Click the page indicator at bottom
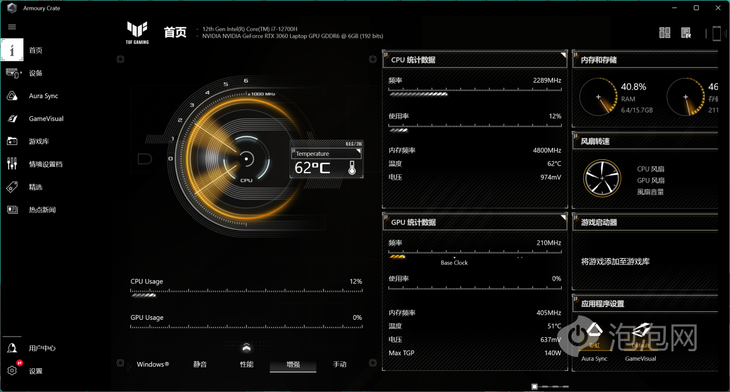Image resolution: width=730 pixels, height=392 pixels. coord(550,386)
